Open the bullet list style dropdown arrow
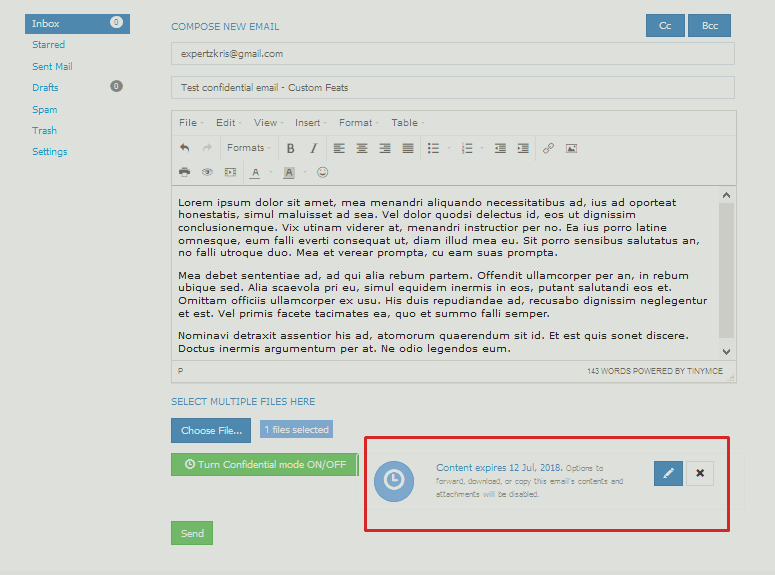The image size is (775, 575). (x=448, y=148)
